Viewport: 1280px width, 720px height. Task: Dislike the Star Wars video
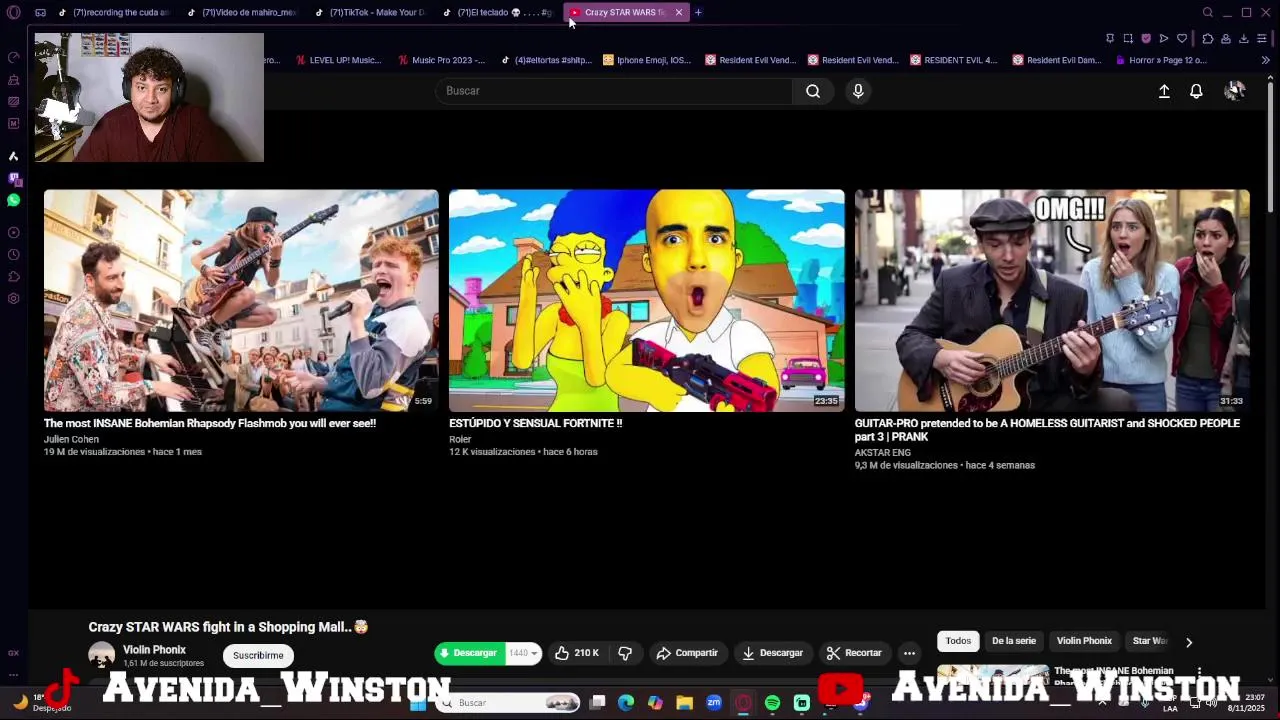coord(625,653)
